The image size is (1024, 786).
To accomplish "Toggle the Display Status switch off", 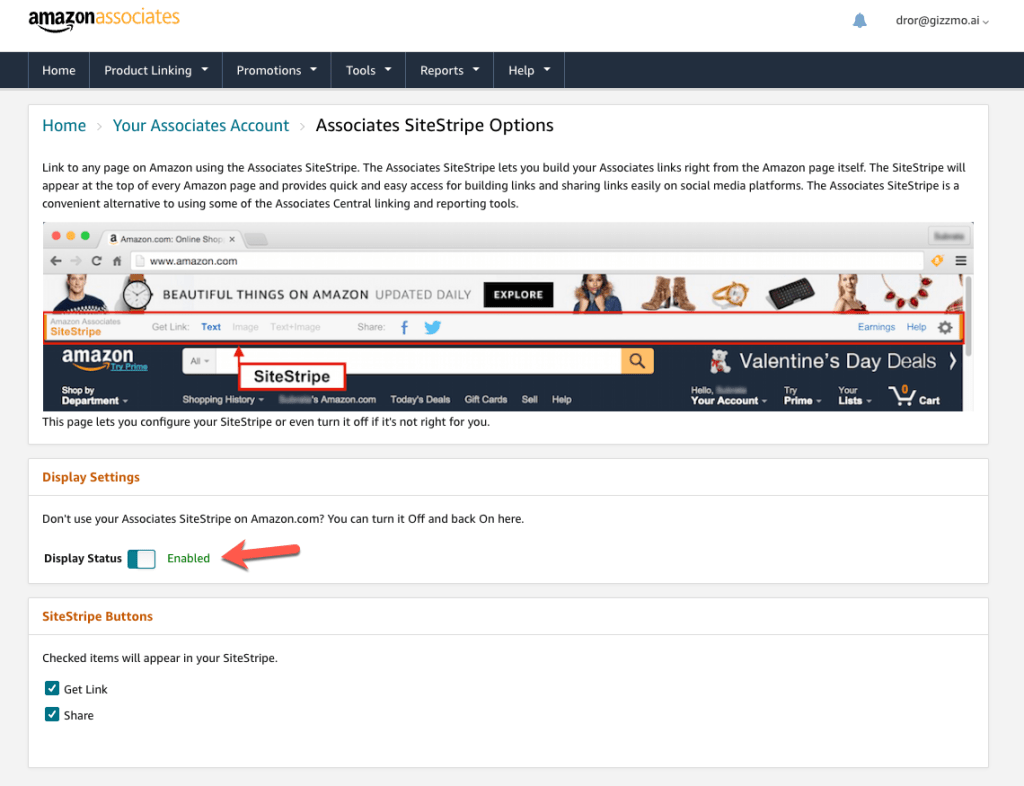I will (141, 559).
